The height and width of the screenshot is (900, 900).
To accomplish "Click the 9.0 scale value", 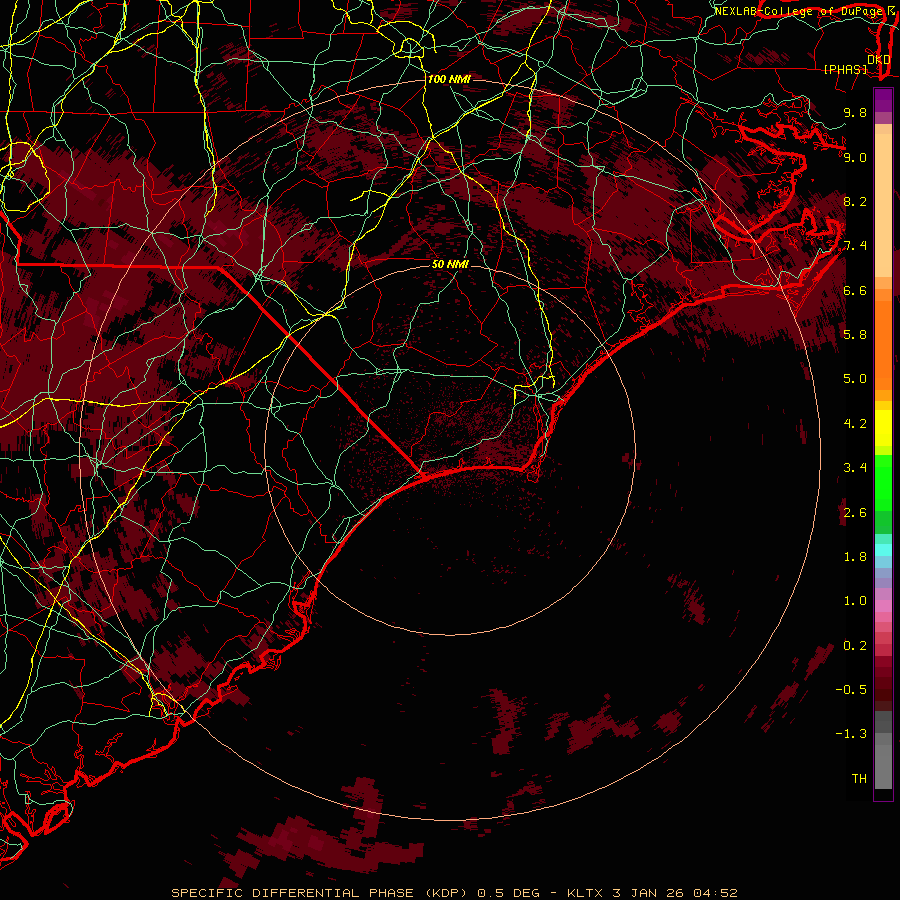I will 855,157.
